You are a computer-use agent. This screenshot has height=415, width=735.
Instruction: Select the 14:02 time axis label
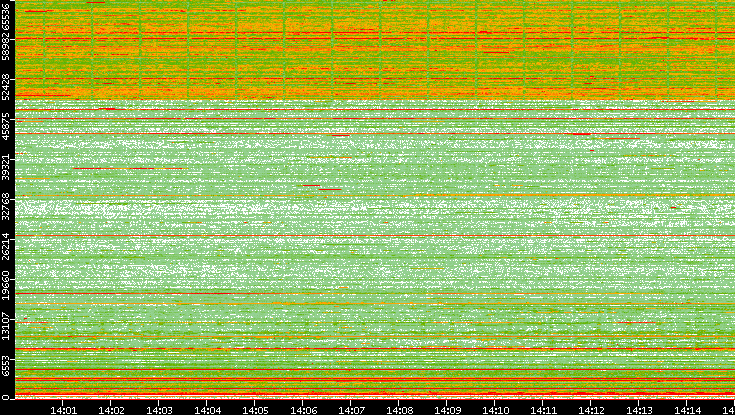point(112,411)
